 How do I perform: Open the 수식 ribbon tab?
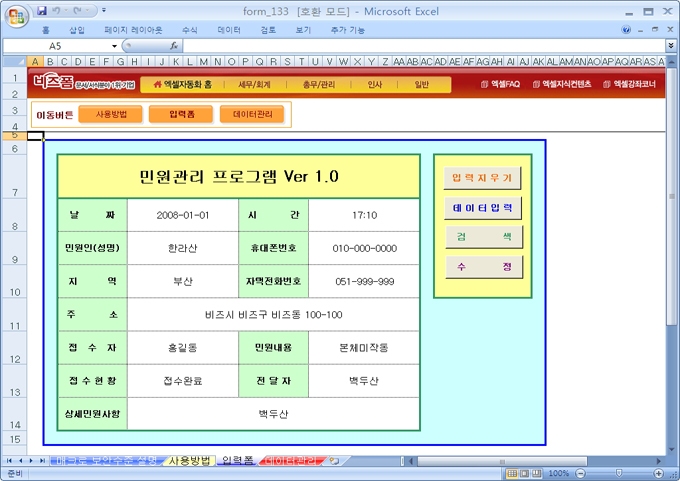[x=189, y=30]
